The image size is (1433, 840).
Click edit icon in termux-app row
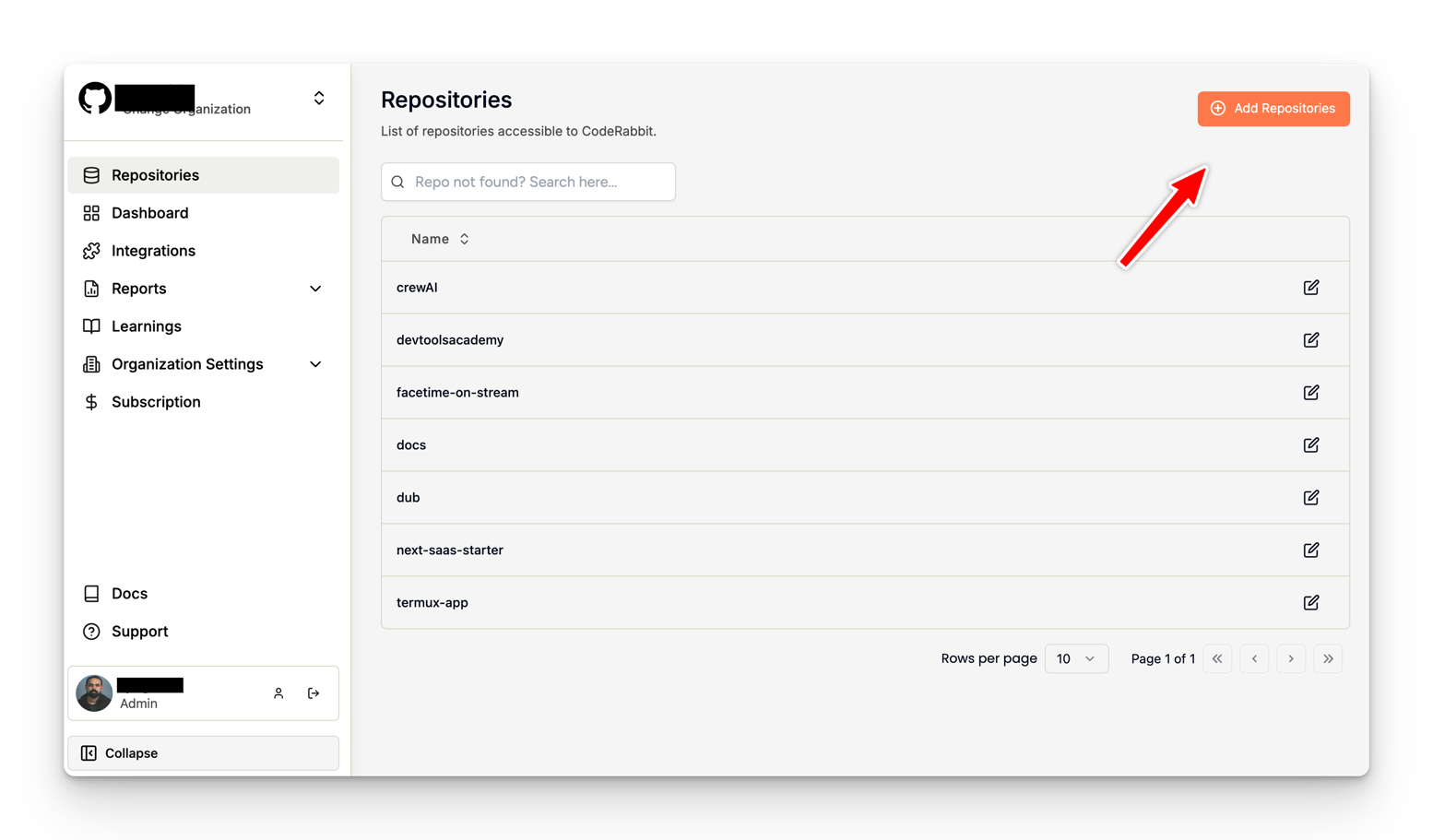1310,603
